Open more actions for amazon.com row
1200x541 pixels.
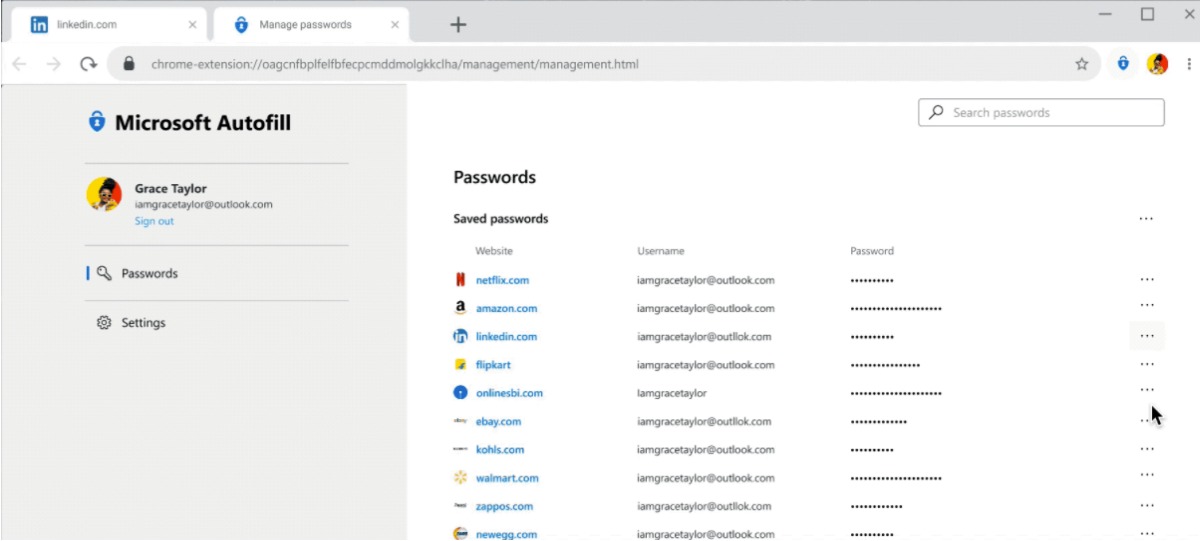[1147, 306]
